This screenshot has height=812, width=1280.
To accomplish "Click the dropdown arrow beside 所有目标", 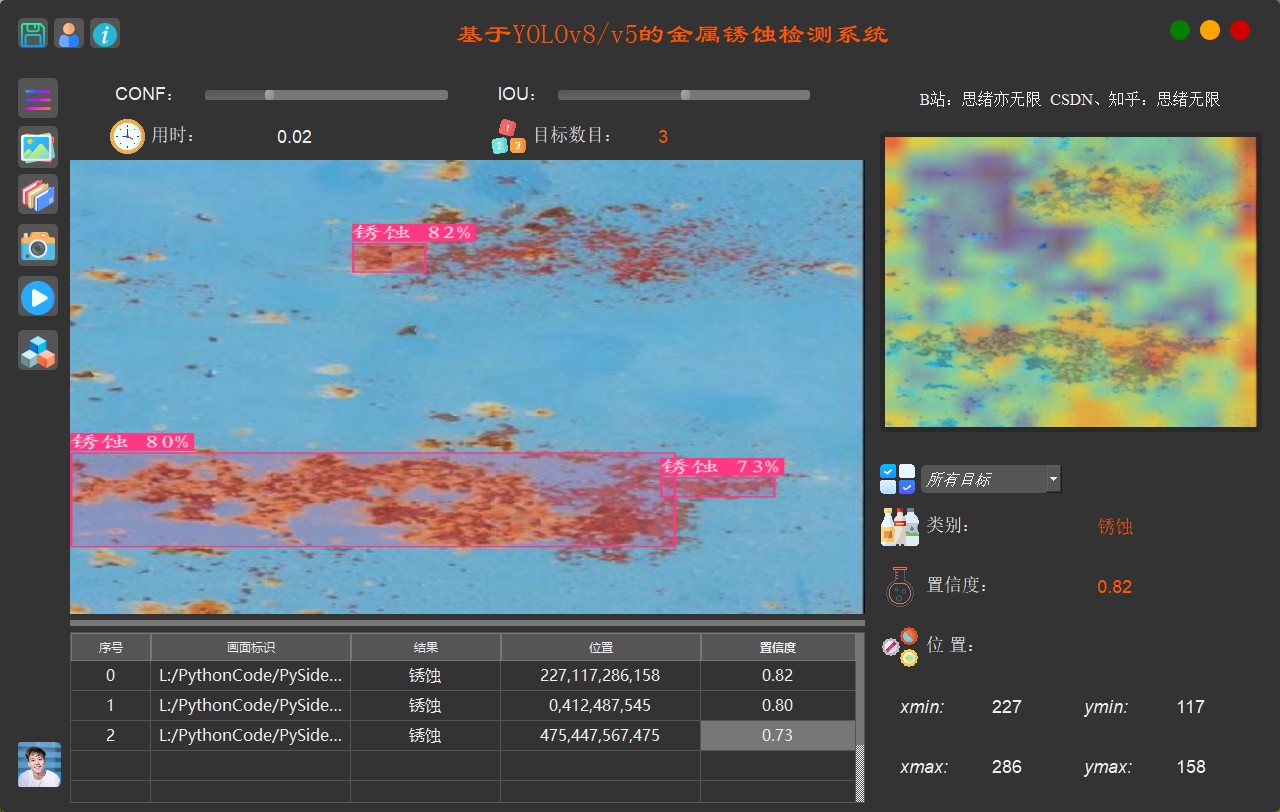I will pos(1053,480).
